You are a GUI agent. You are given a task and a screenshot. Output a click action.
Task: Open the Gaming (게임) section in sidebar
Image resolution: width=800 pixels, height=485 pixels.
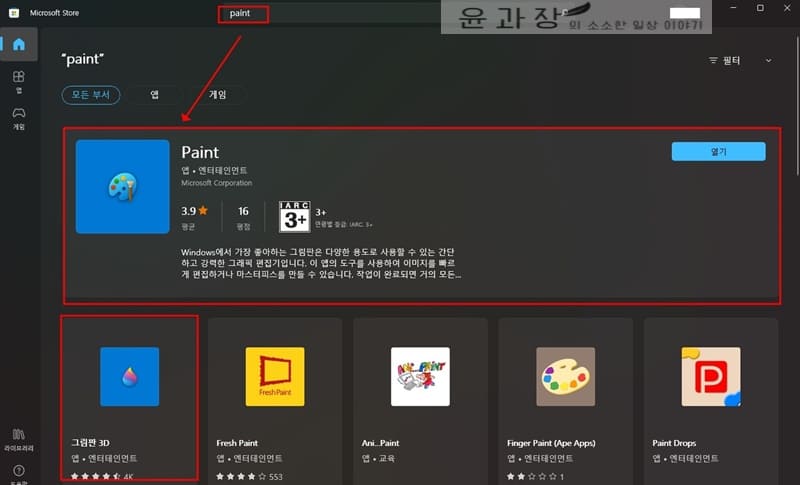click(19, 118)
